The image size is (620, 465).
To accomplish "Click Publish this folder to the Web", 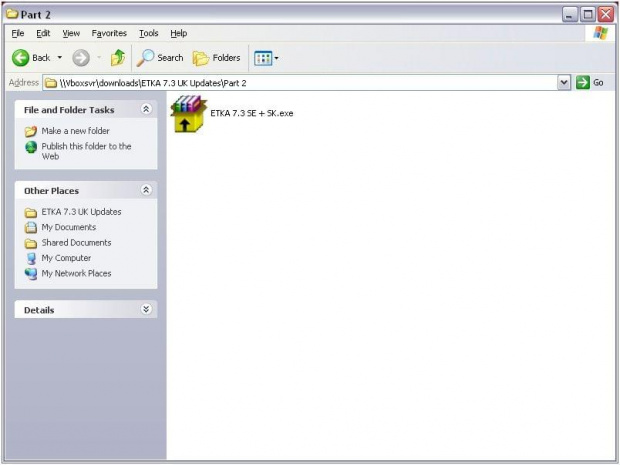I will [x=86, y=151].
